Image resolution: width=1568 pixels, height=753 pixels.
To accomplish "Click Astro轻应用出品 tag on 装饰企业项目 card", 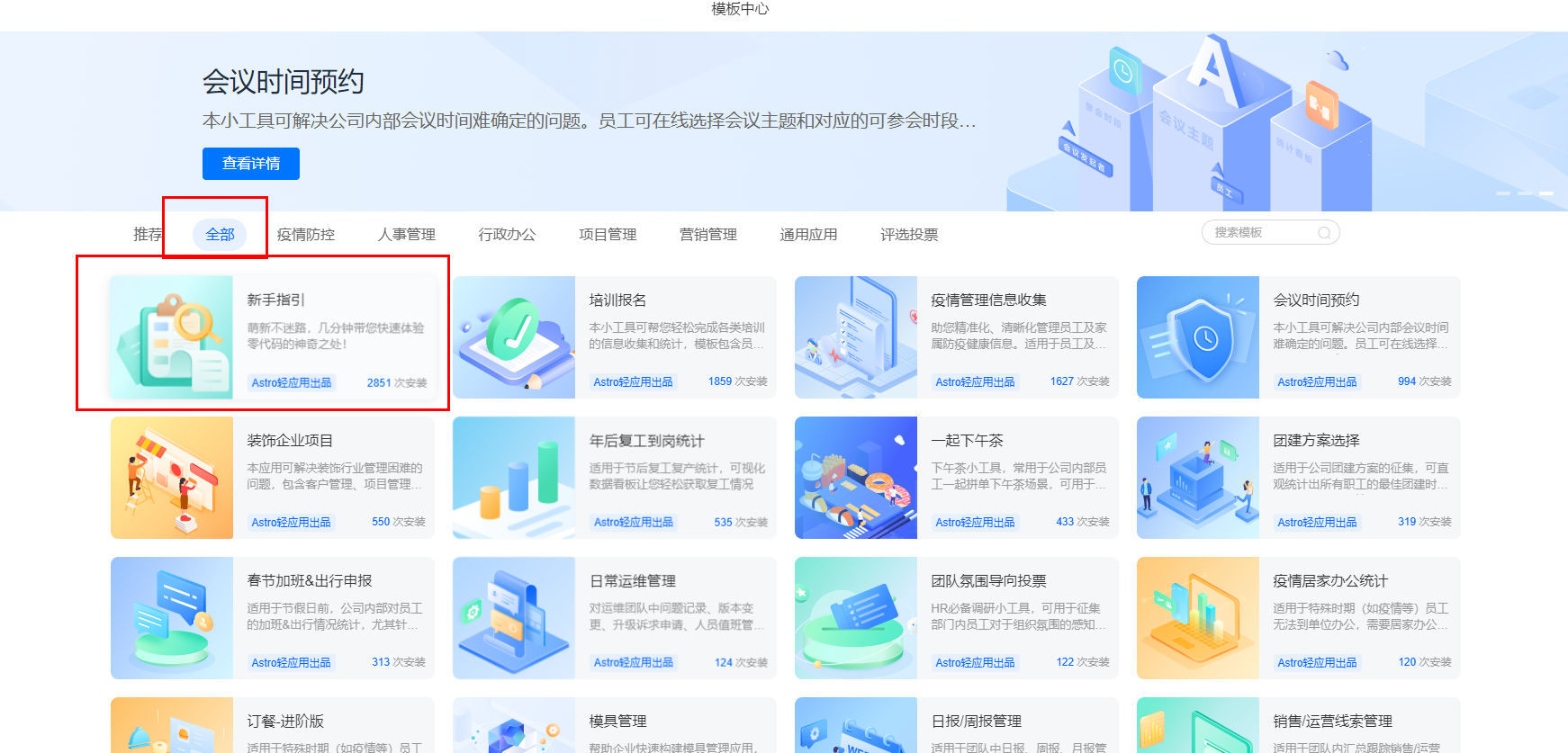I will click(292, 523).
